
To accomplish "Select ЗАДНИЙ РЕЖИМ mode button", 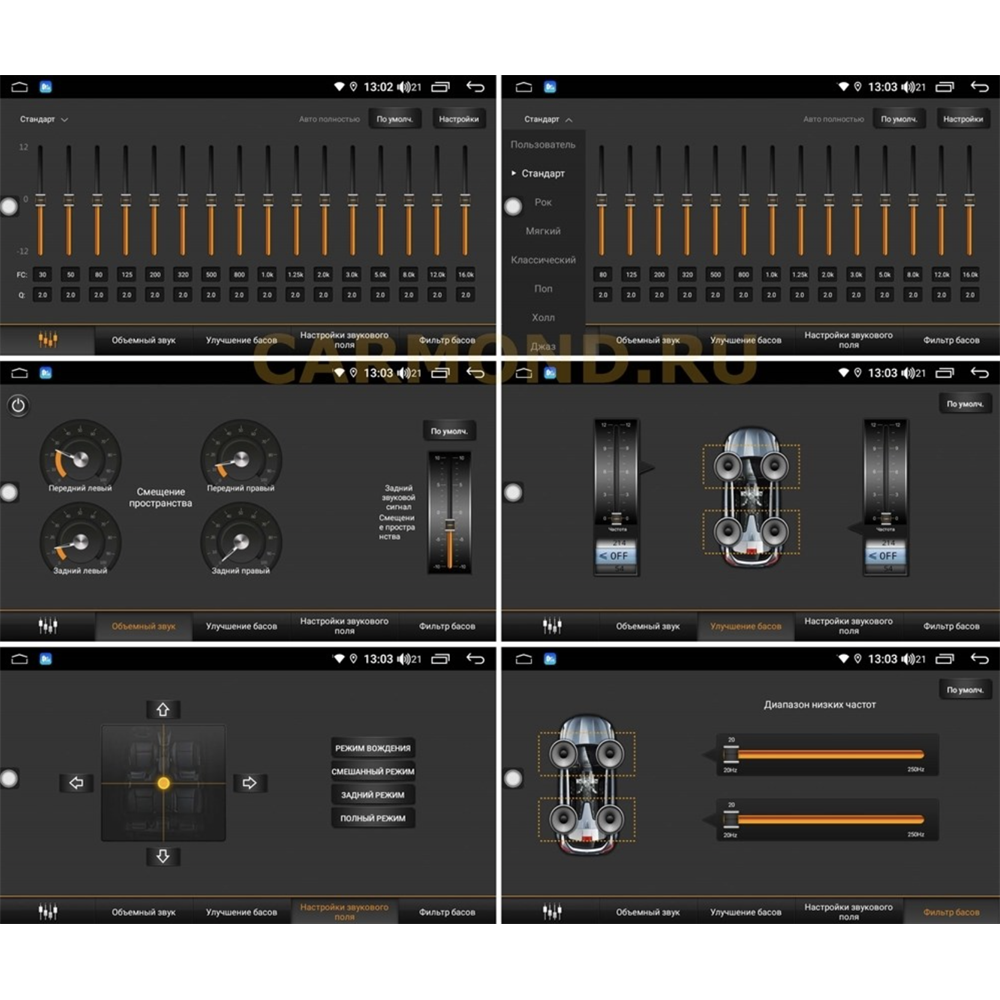I will click(x=373, y=795).
